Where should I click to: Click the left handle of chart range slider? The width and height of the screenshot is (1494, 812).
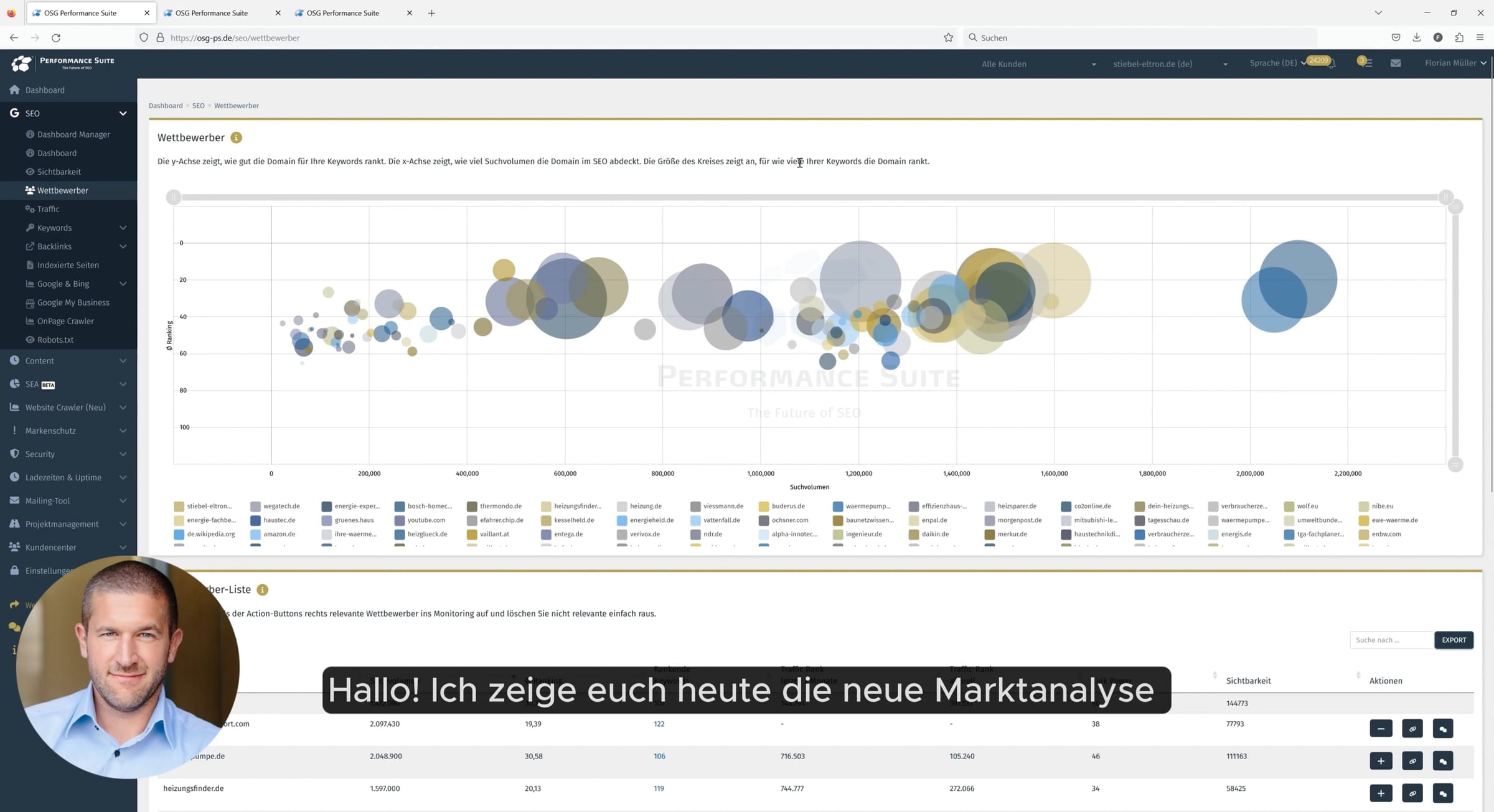pyautogui.click(x=174, y=197)
